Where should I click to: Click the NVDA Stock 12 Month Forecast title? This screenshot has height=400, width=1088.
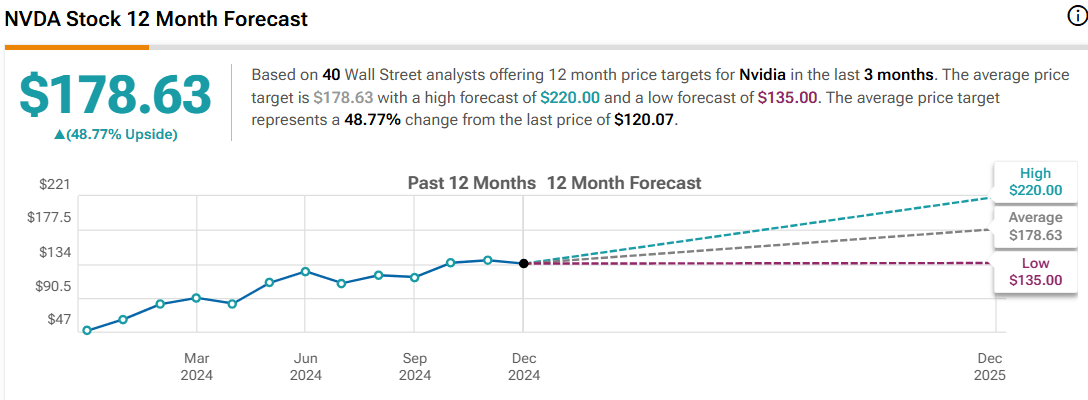(156, 19)
